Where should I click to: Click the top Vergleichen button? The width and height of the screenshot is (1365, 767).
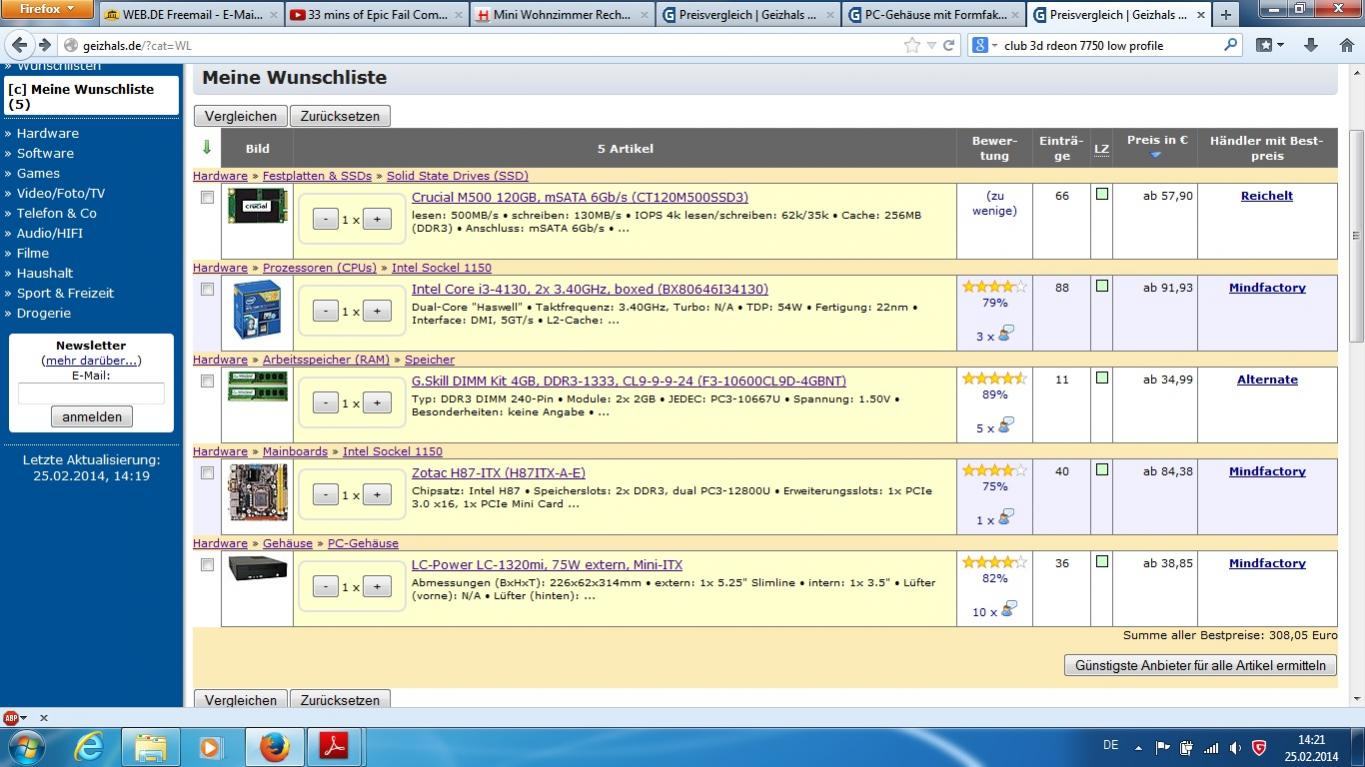click(x=240, y=116)
